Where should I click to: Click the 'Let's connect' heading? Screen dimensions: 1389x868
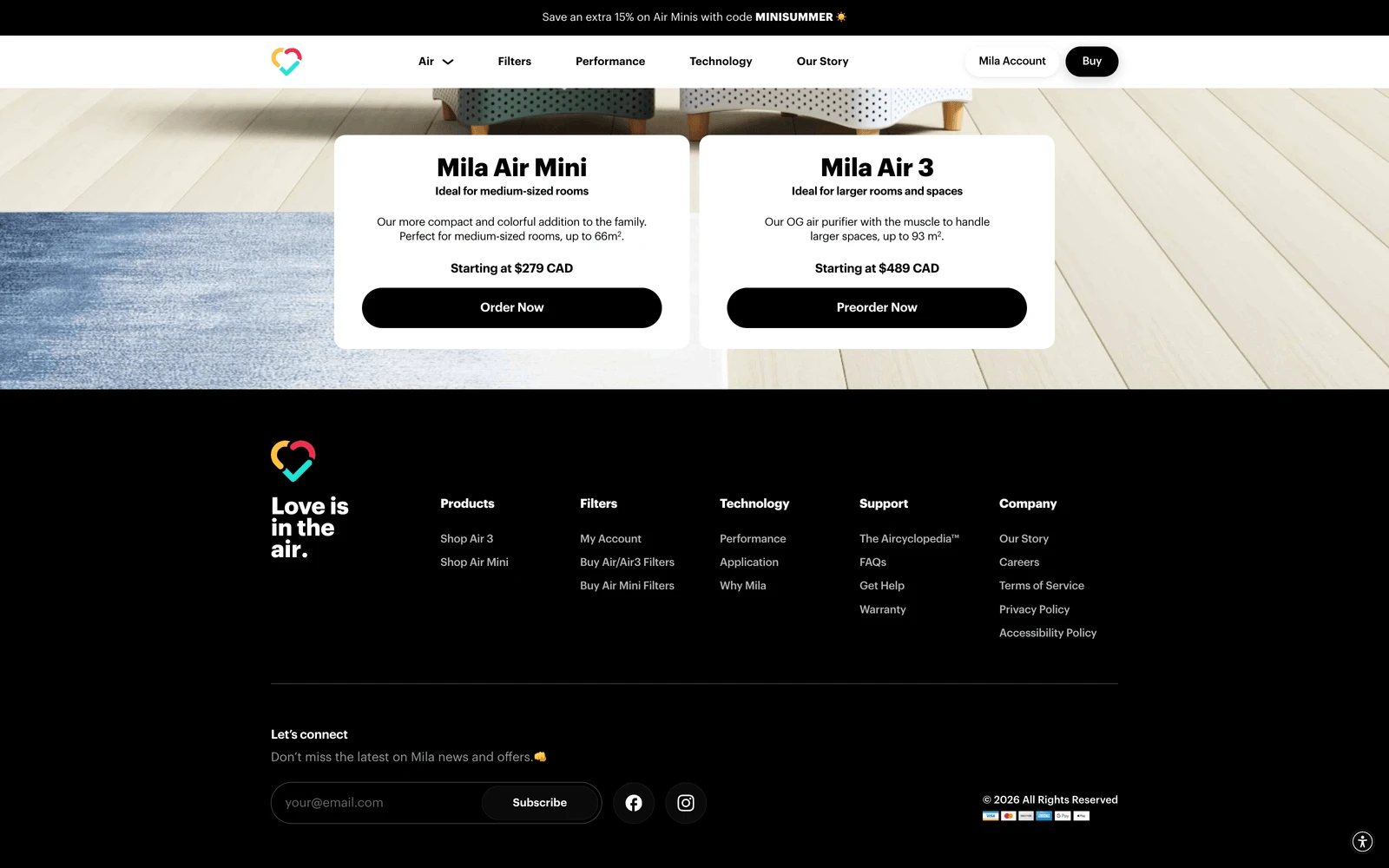pyautogui.click(x=309, y=734)
